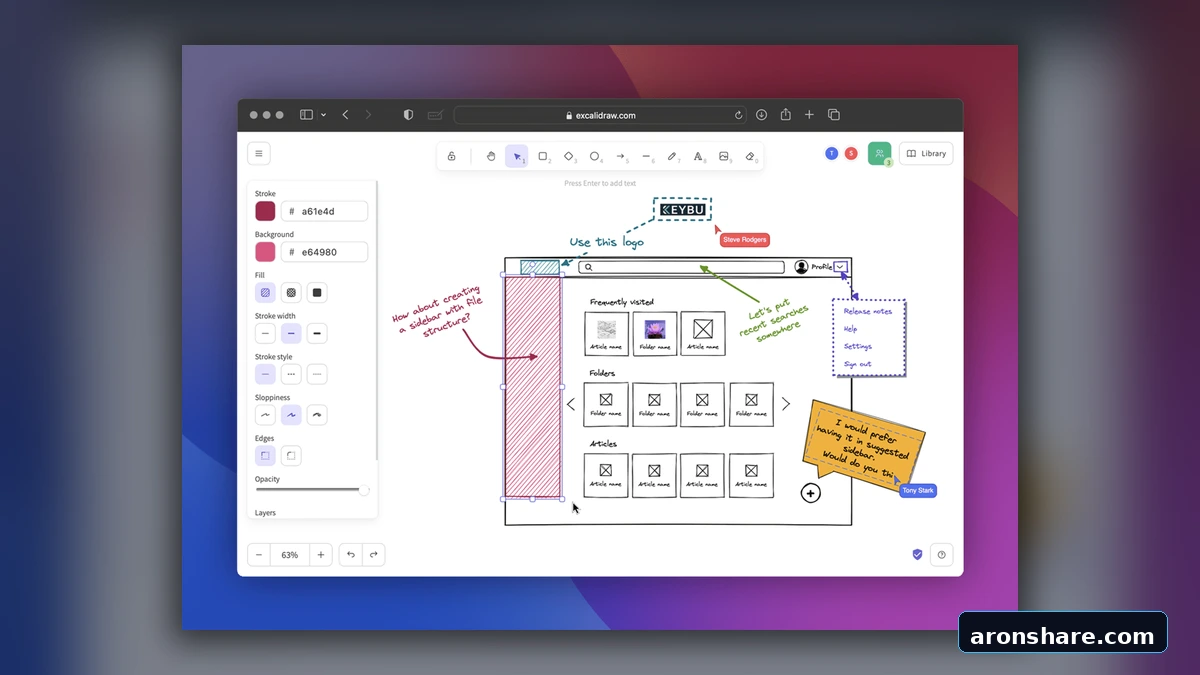Set Fill to cross-hatch pattern

click(291, 293)
